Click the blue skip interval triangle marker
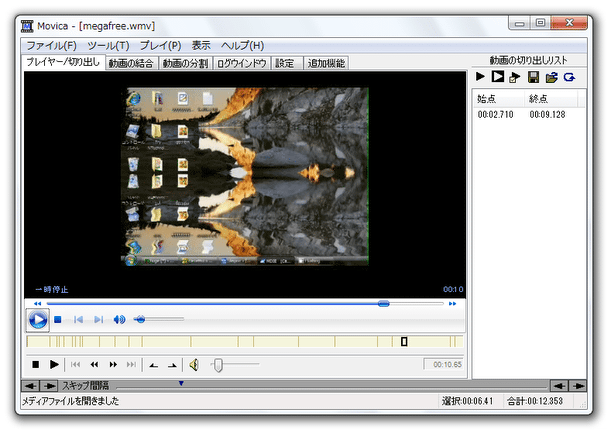 pos(181,384)
